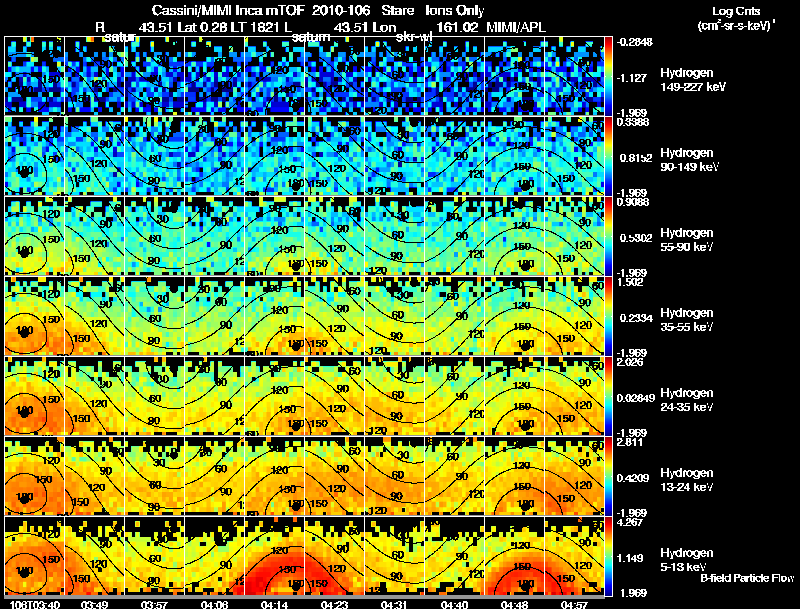800x609 pixels.
Task: Open the Hydrogen 149-227 keV panel at 04:14
Action: [274, 75]
